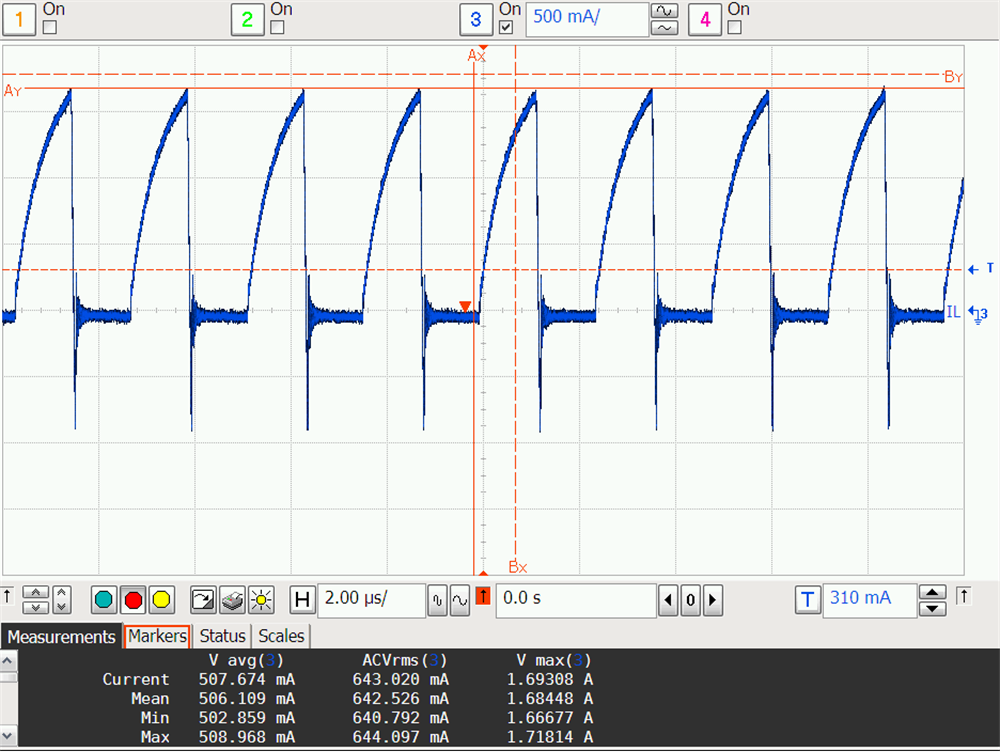Open the Print screenshot icon
Screen dimensions: 1001x752
coord(230,600)
